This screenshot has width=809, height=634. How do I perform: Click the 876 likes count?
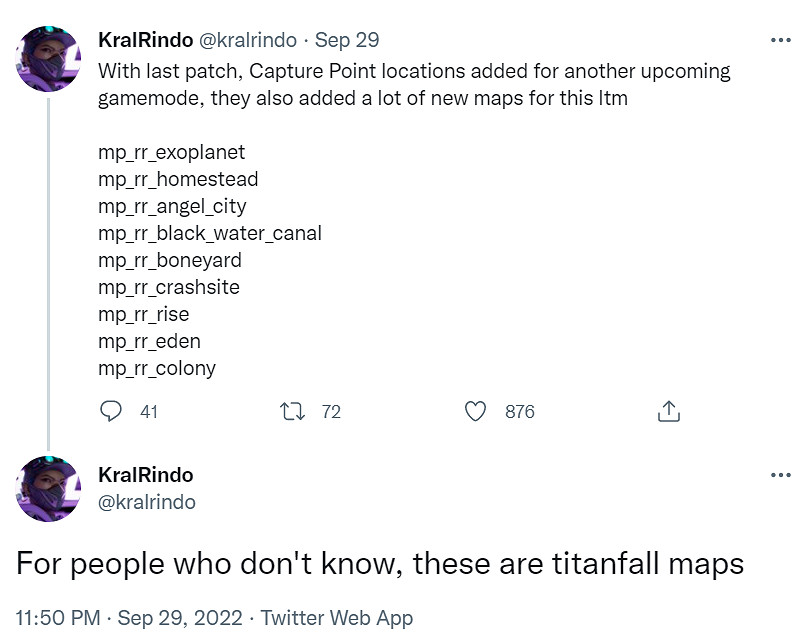click(520, 411)
